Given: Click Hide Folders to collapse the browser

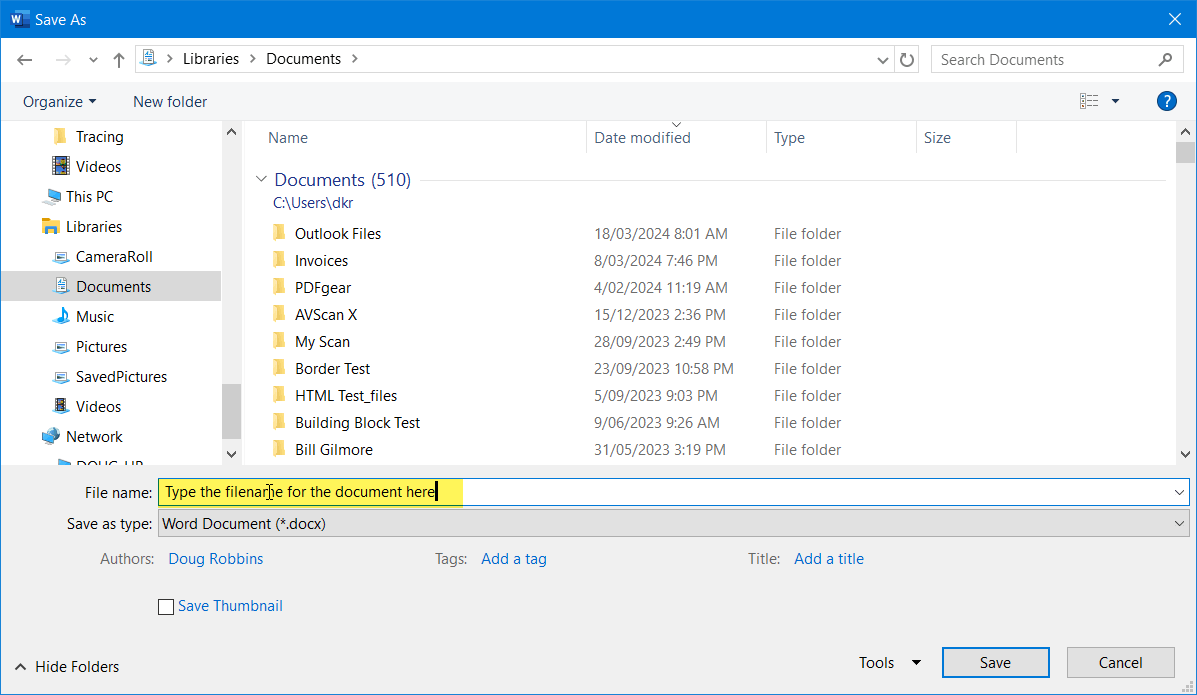Looking at the screenshot, I should [x=66, y=667].
